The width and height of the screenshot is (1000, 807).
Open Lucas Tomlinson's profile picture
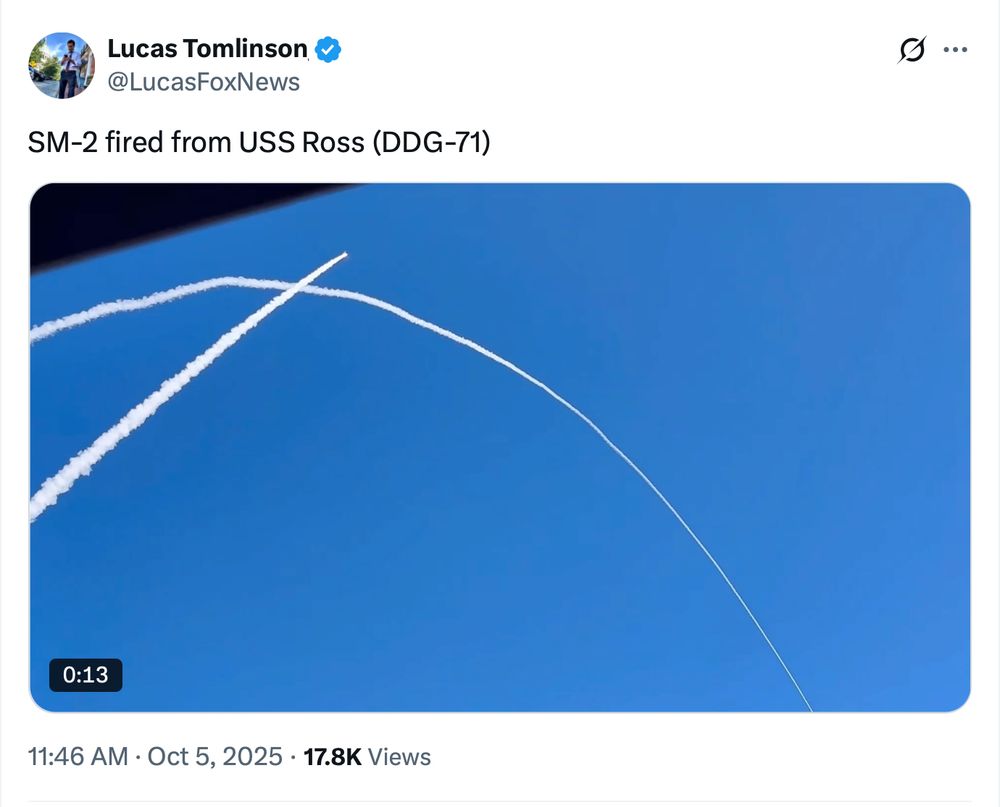(x=62, y=65)
